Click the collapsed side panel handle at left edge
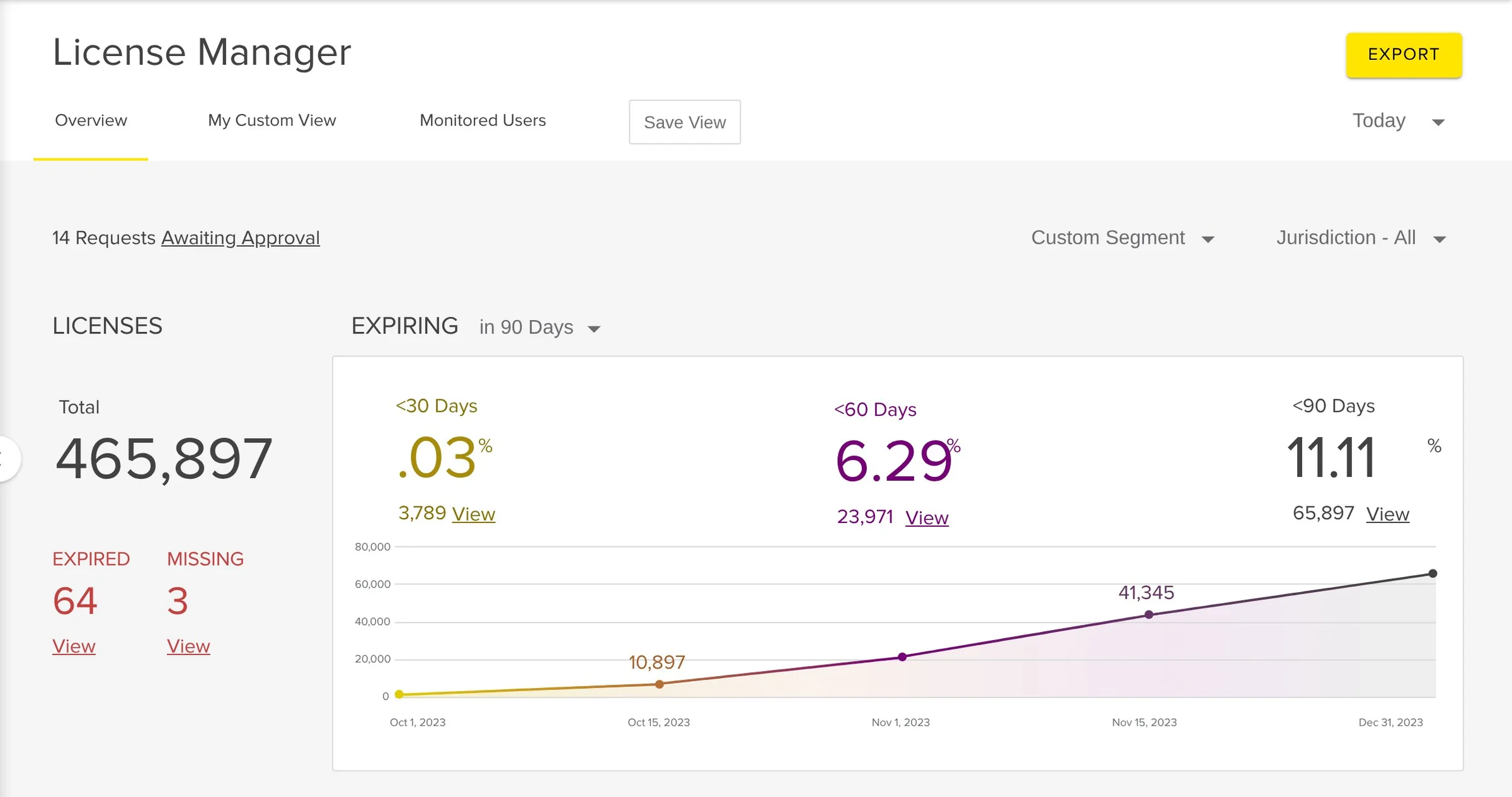The width and height of the screenshot is (1512, 797). click(8, 459)
